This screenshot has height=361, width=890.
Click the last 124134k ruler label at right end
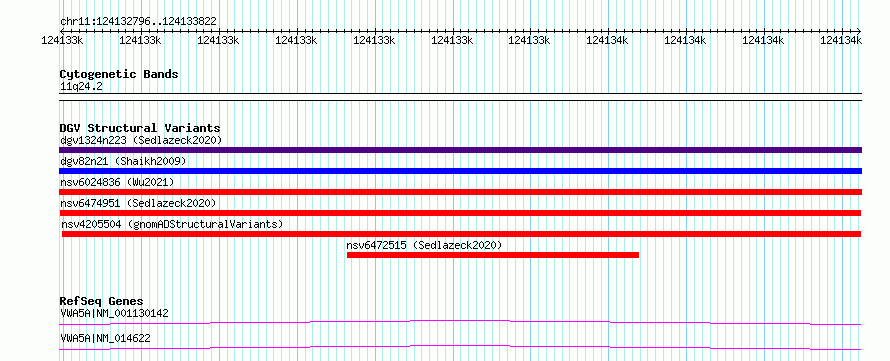click(x=841, y=40)
